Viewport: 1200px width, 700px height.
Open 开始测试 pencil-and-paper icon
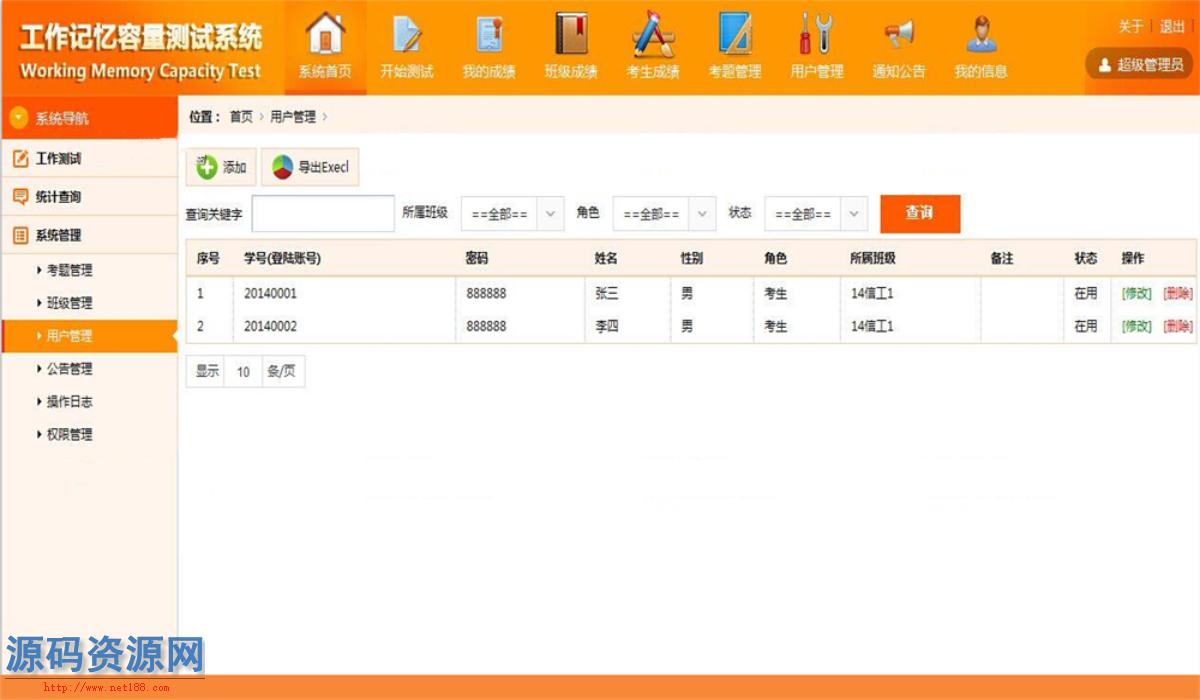(407, 35)
